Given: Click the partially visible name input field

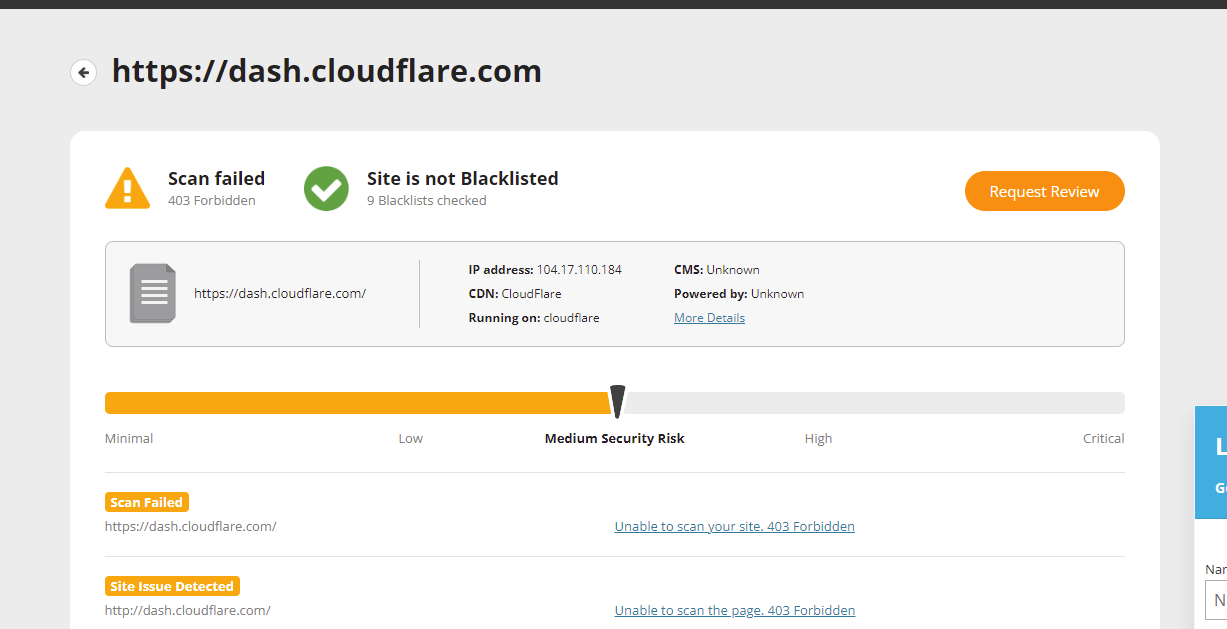Looking at the screenshot, I should (x=1216, y=600).
